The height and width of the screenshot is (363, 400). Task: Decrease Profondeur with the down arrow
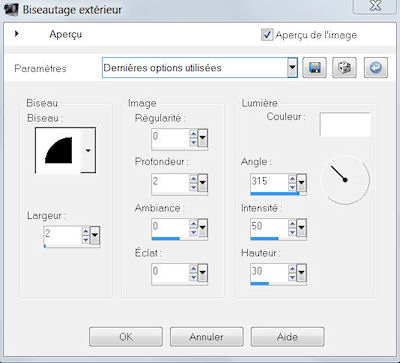pos(193,187)
